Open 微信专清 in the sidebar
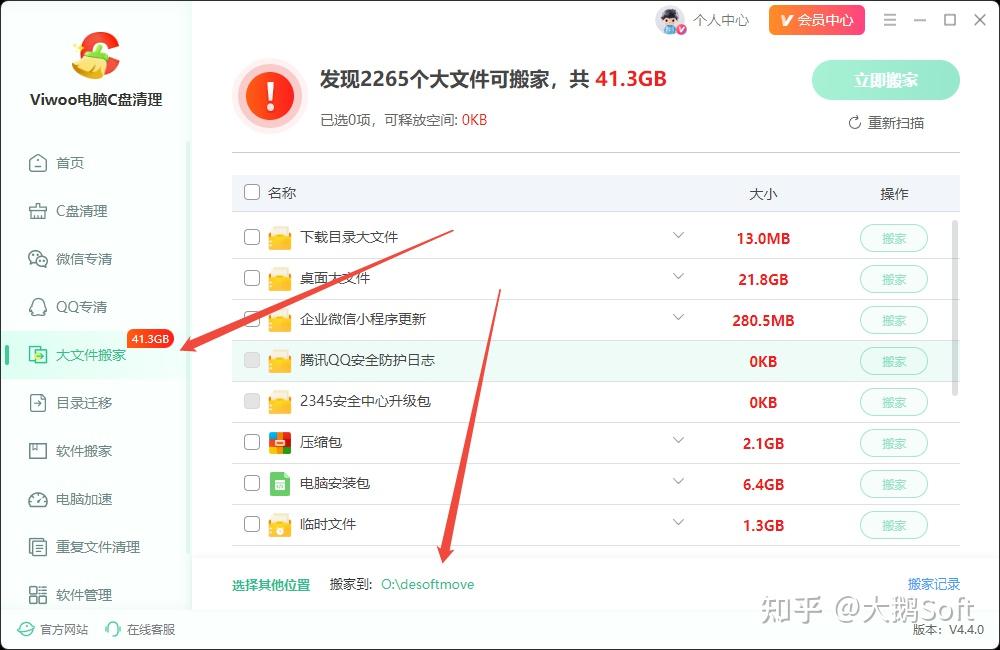The image size is (1000, 650). [x=84, y=259]
